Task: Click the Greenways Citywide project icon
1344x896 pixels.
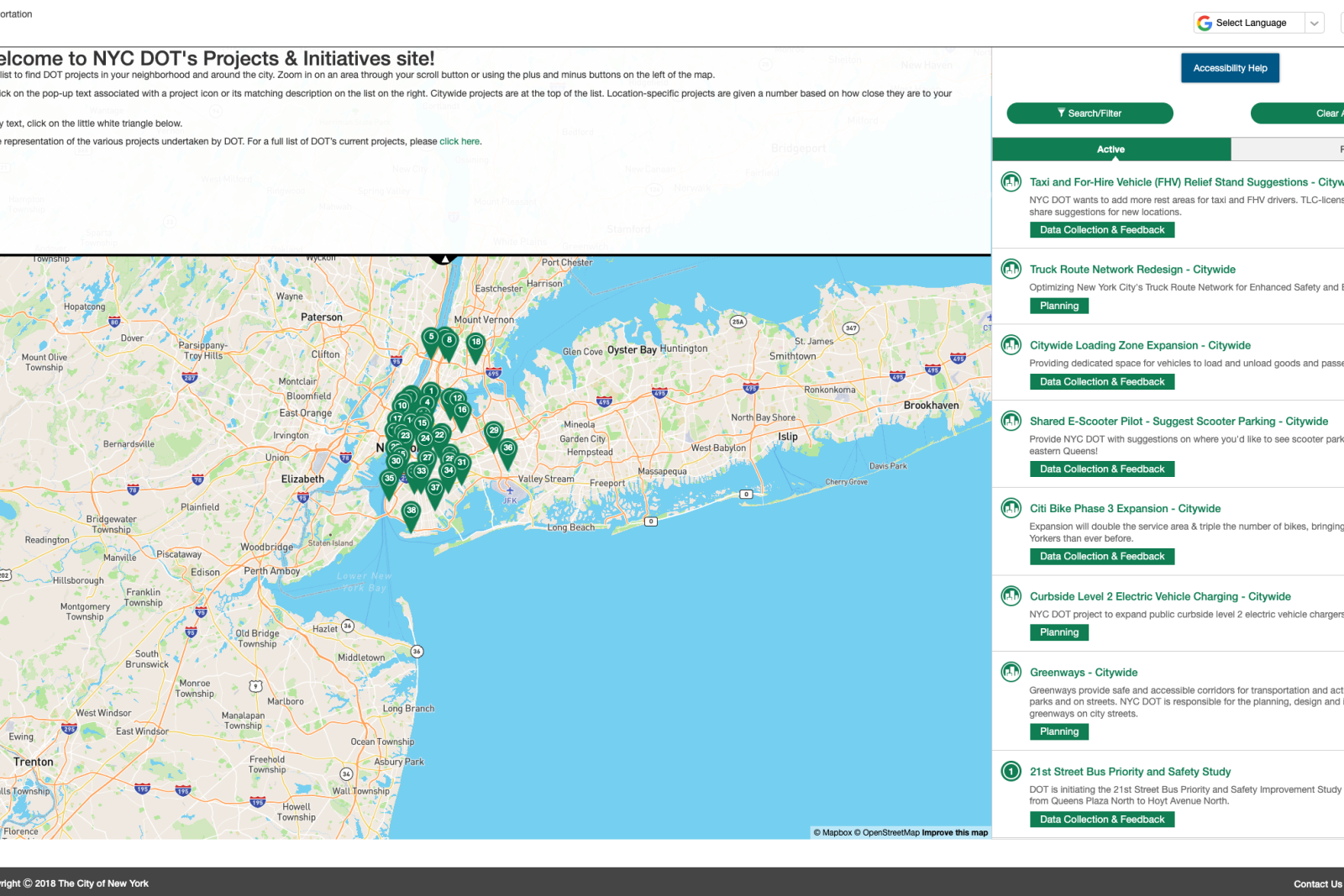Action: tap(1011, 671)
